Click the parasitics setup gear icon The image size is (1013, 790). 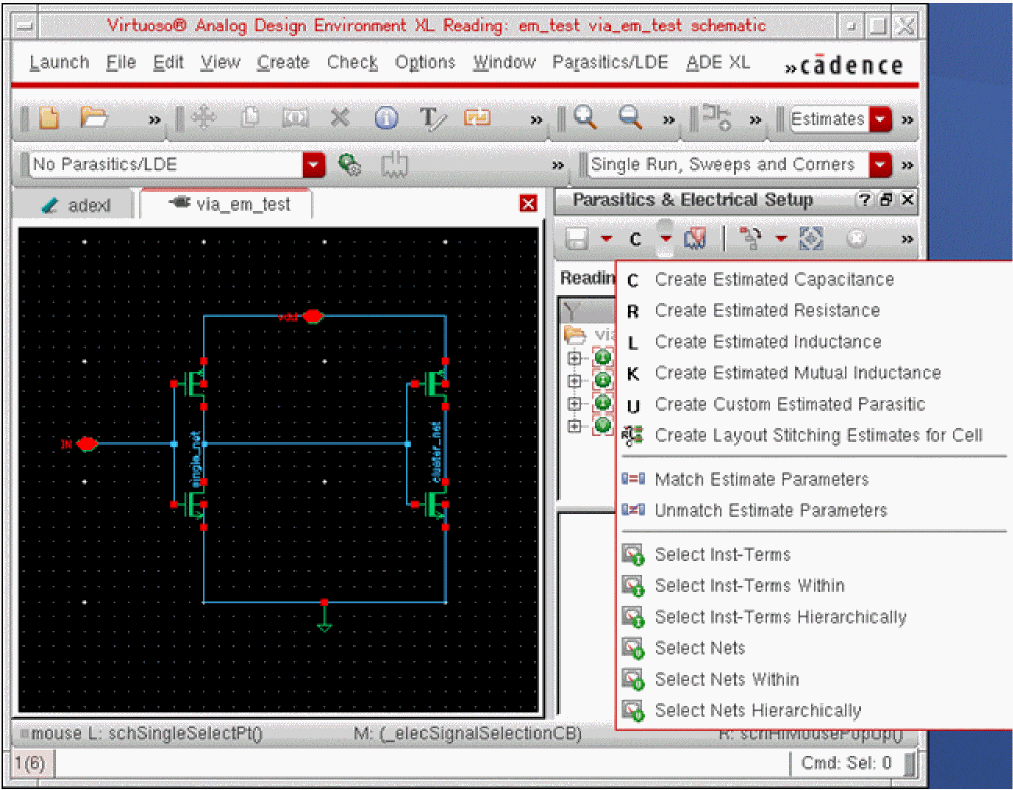coord(349,165)
